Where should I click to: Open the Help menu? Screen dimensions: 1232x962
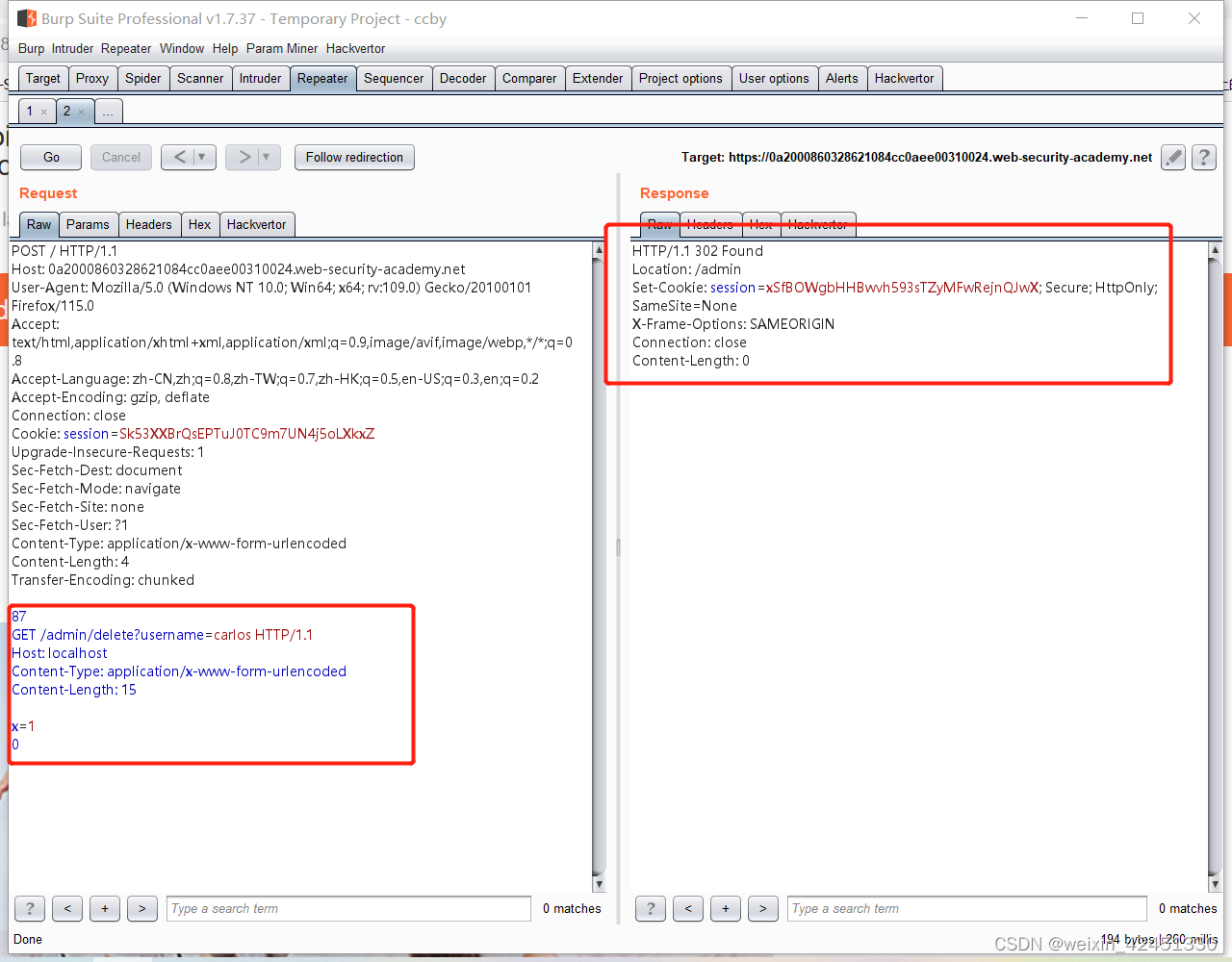[x=225, y=48]
